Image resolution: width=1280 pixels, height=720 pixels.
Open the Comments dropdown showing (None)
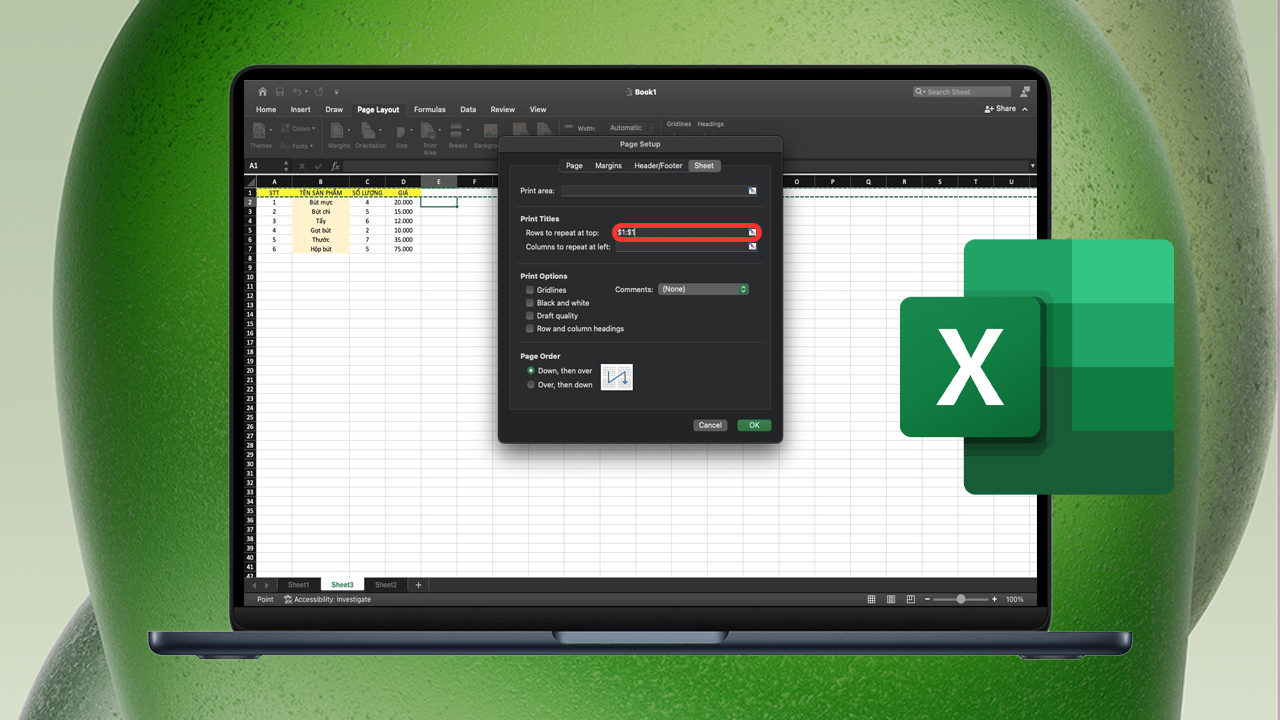tap(703, 288)
